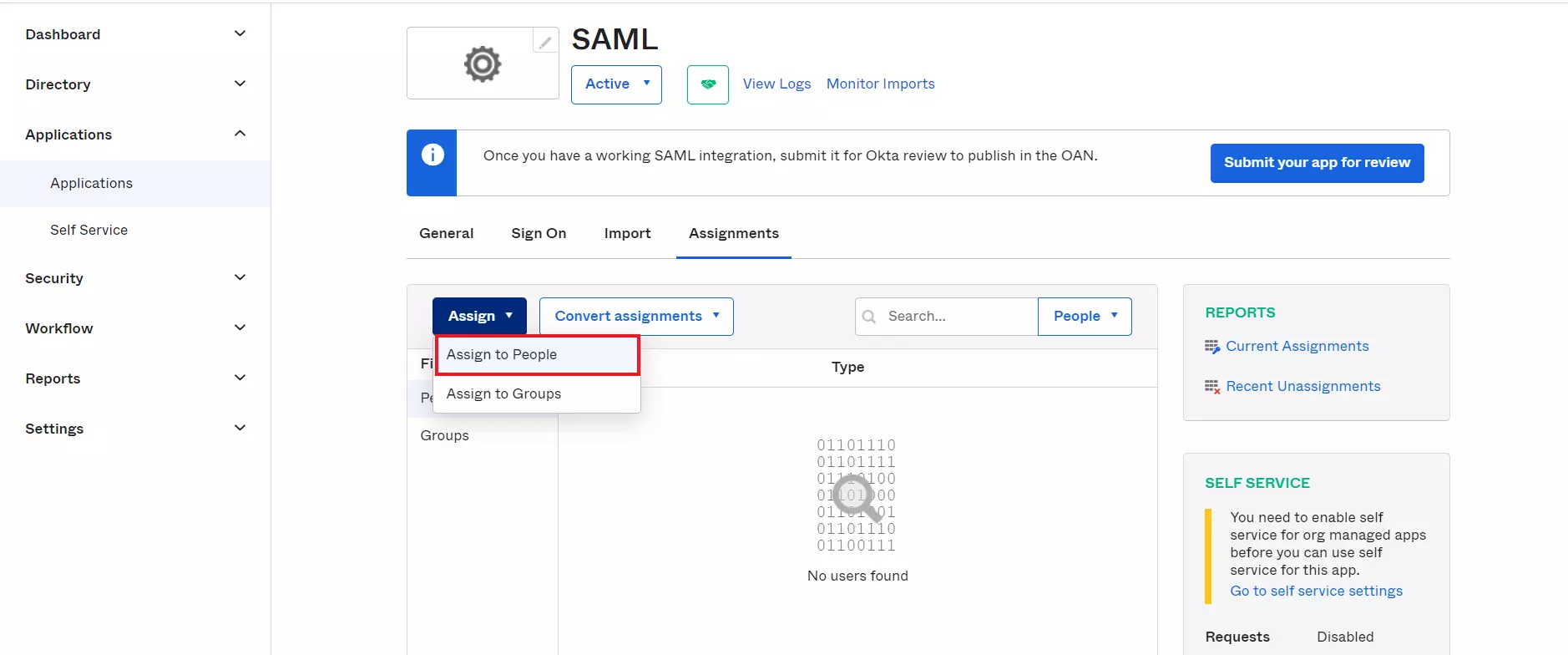Select the Assignments tab
Image resolution: width=1568 pixels, height=655 pixels.
[x=734, y=234]
